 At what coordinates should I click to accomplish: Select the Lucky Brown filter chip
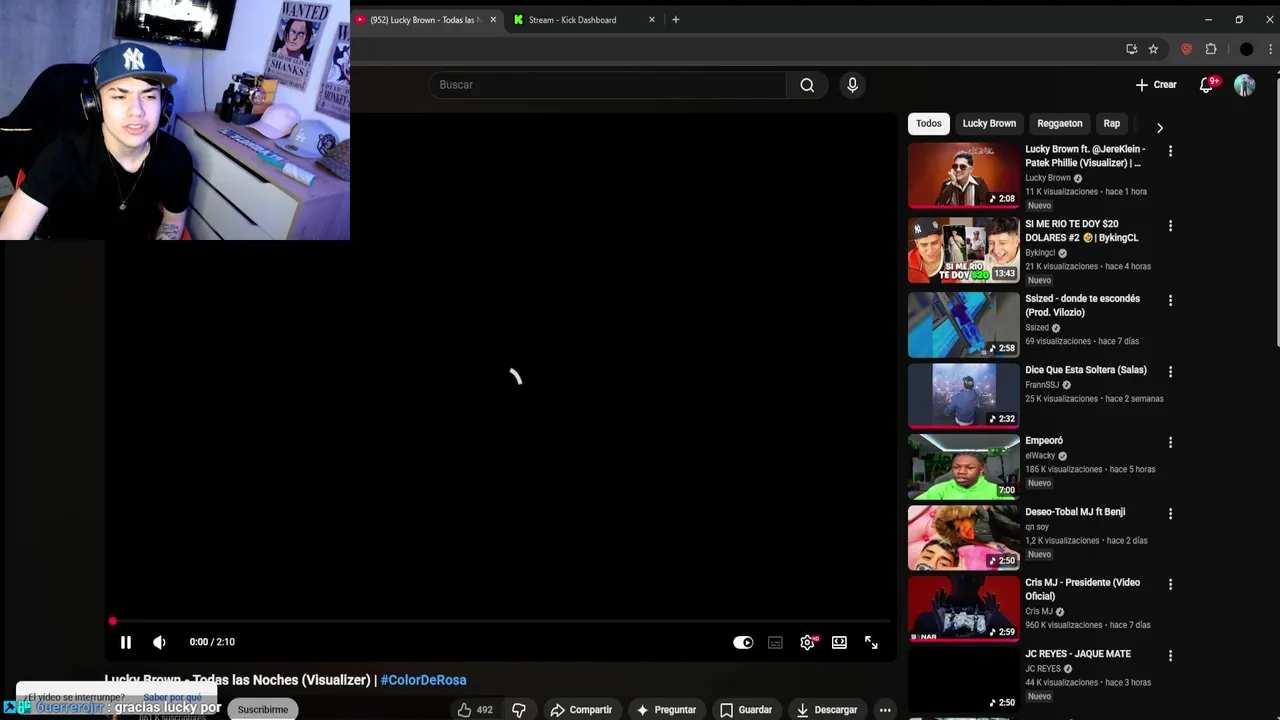point(989,123)
